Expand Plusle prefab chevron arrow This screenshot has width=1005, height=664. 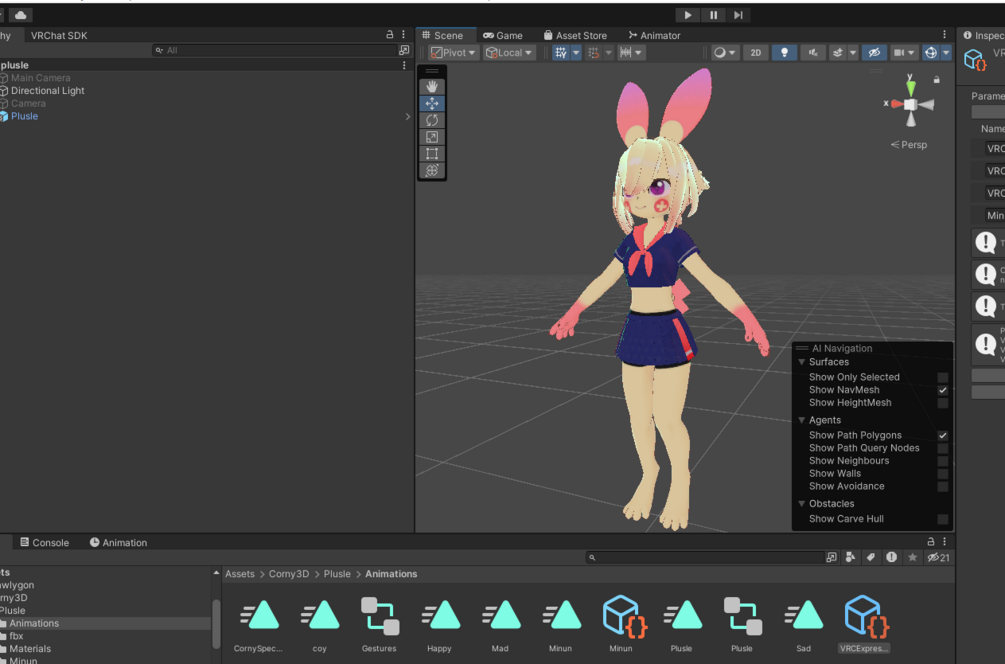(408, 116)
